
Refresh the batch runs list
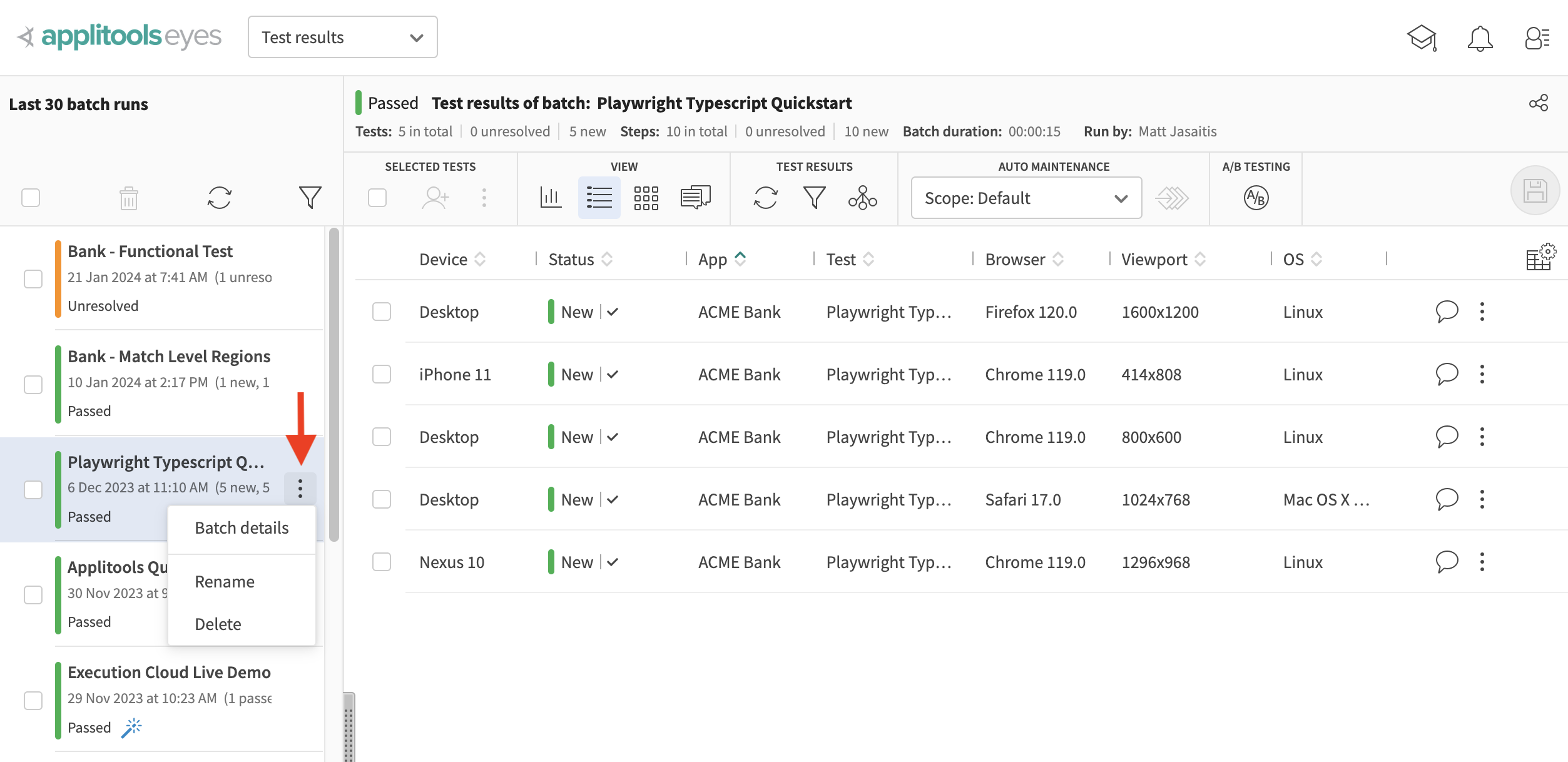click(220, 198)
